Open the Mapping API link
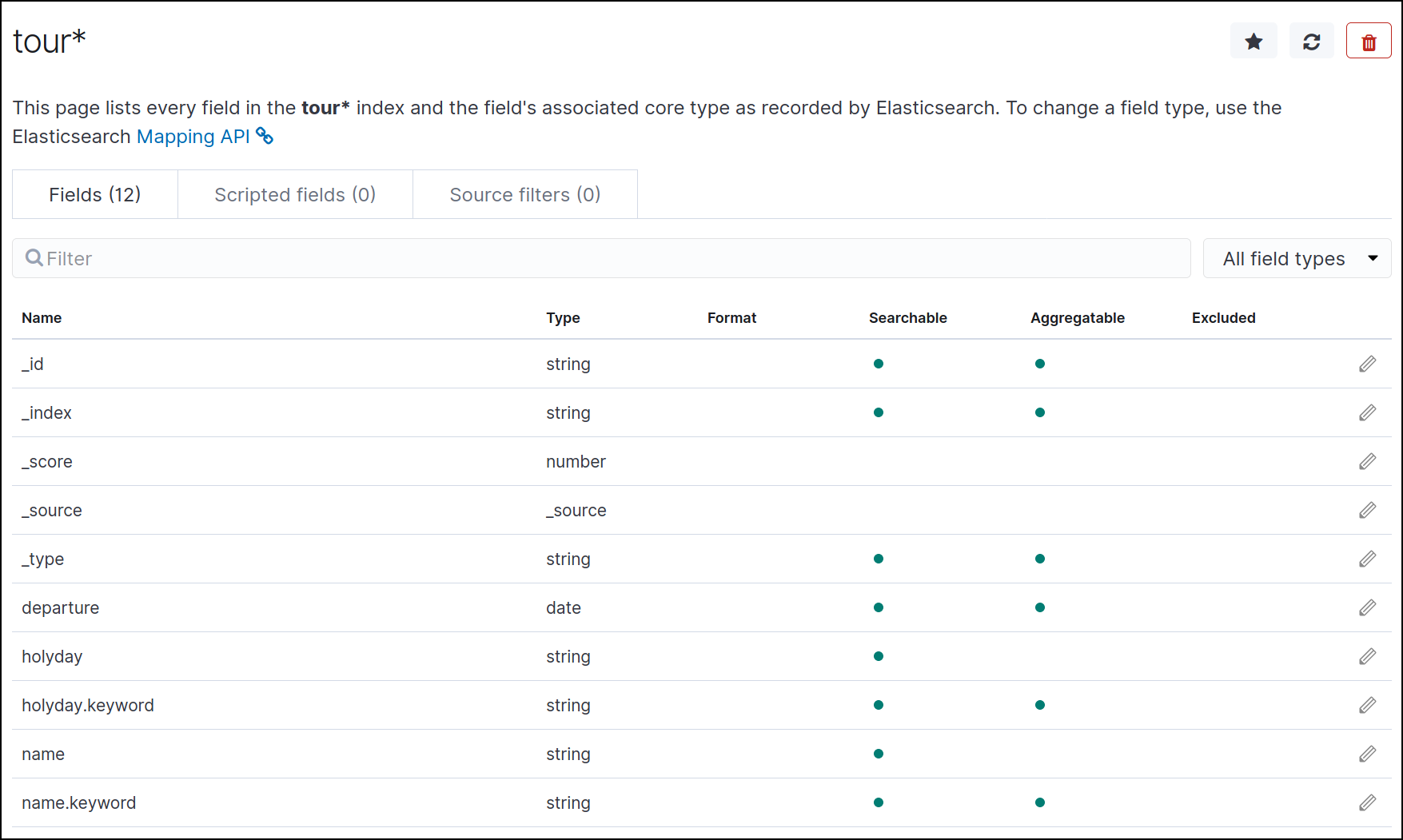Viewport: 1403px width, 840px height. coord(193,137)
